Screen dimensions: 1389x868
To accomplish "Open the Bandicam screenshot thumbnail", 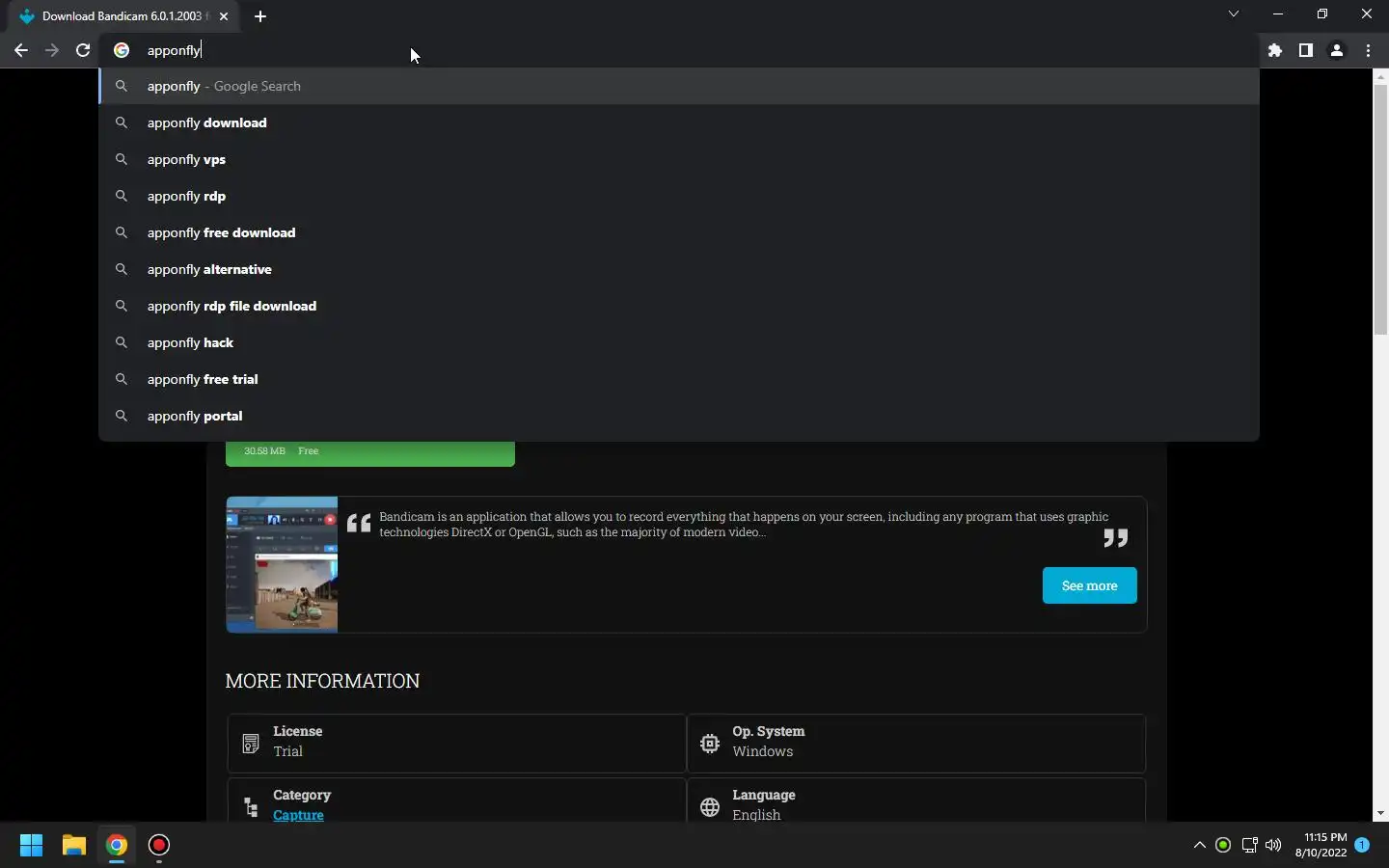I will coord(282,564).
